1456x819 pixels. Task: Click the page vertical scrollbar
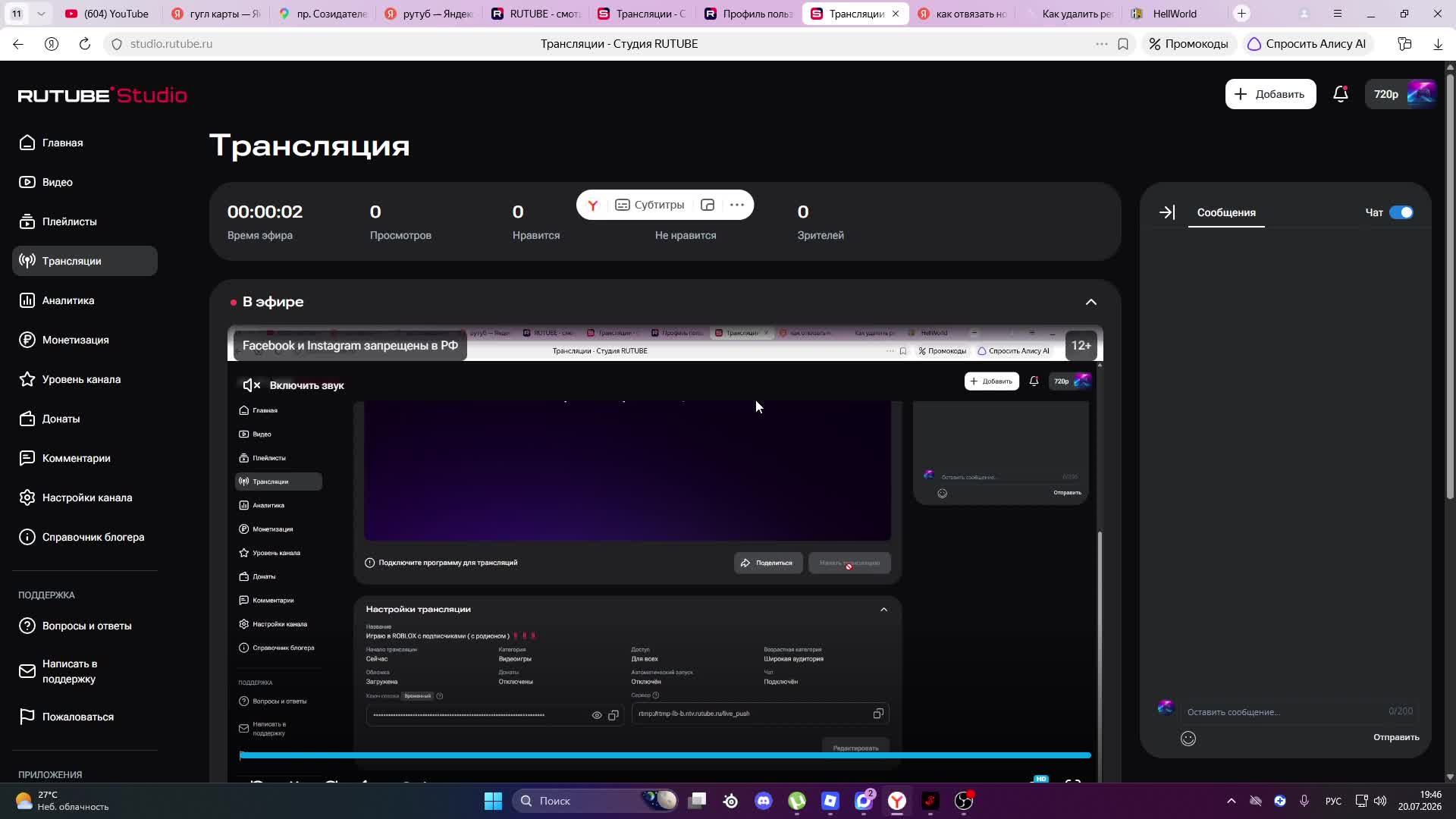pos(1450,288)
